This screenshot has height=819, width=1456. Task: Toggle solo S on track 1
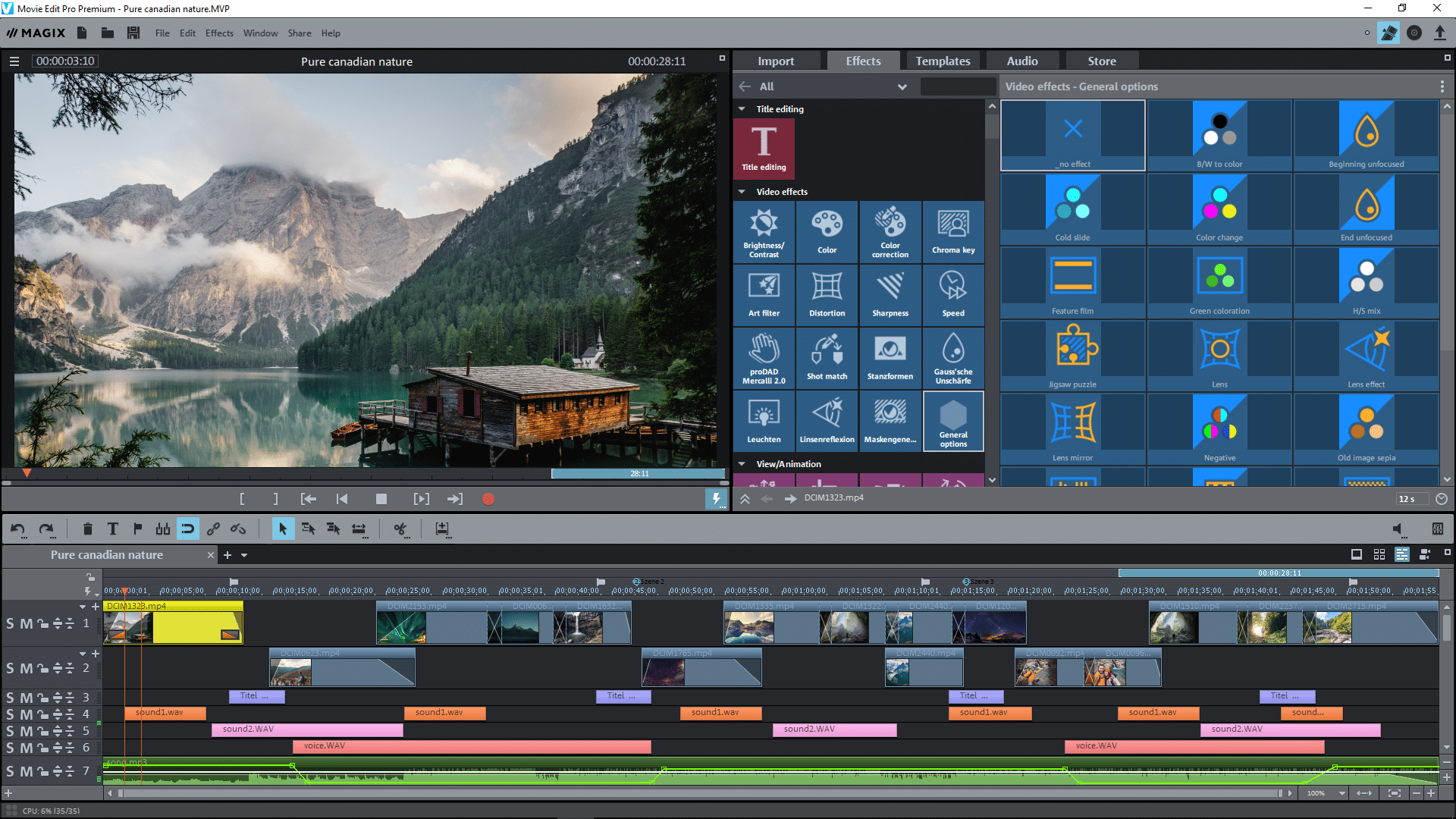pos(10,623)
